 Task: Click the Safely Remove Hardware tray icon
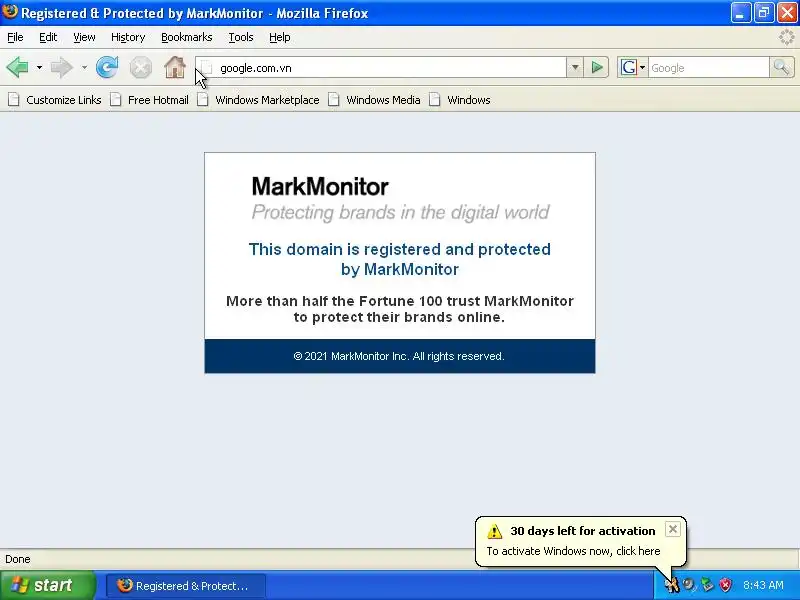707,585
